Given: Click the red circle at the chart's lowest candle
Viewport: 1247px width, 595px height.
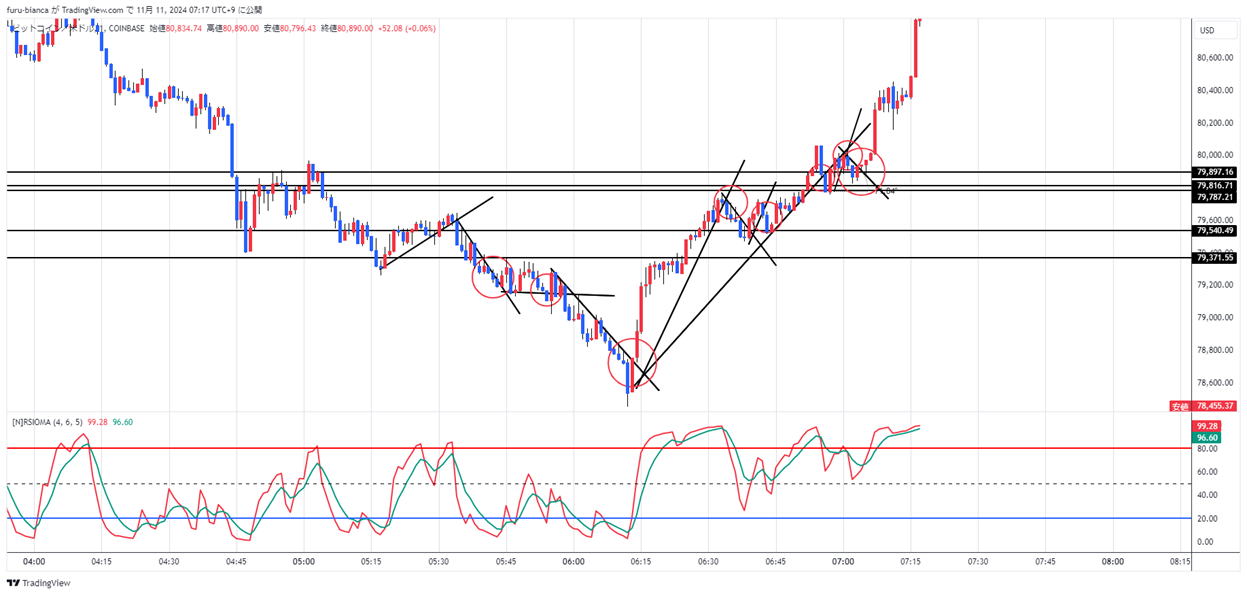Looking at the screenshot, I should point(632,363).
